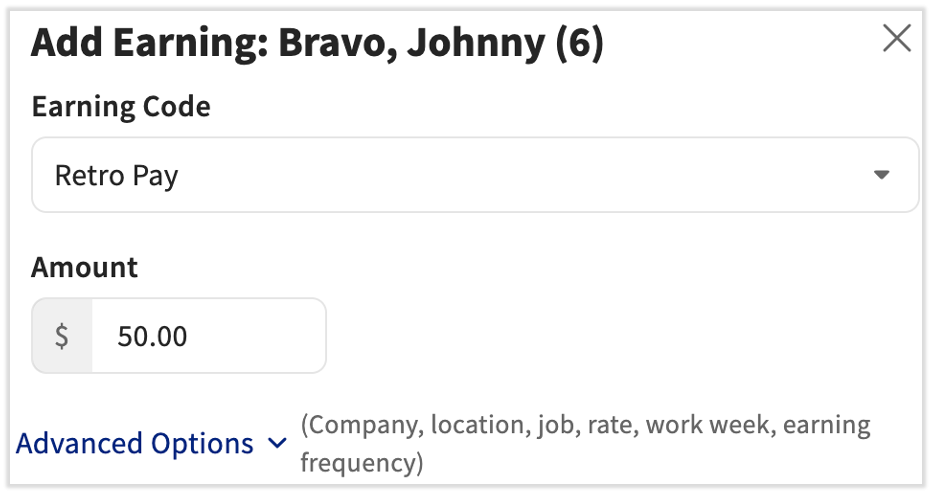Open the Earning Code dropdown
The image size is (934, 496).
point(475,175)
